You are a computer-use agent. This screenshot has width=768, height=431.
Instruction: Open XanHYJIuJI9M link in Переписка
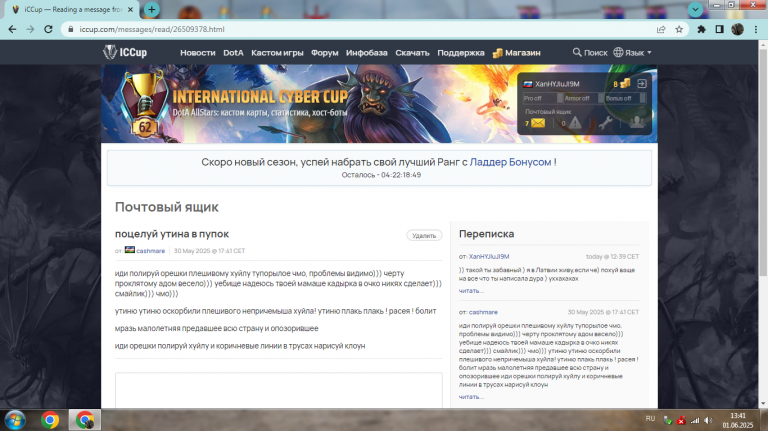coord(489,256)
